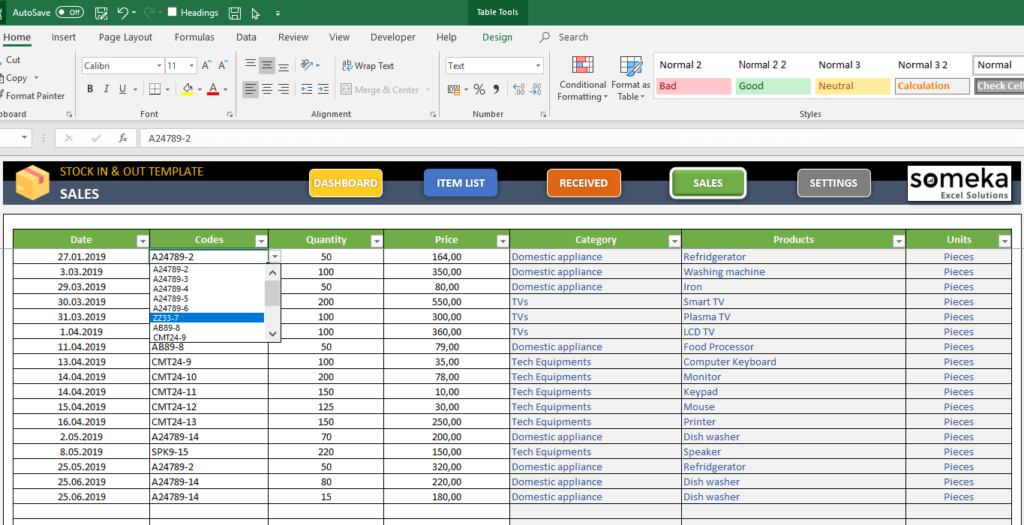
Task: Open the Design tab under Table Tools
Action: 497,37
